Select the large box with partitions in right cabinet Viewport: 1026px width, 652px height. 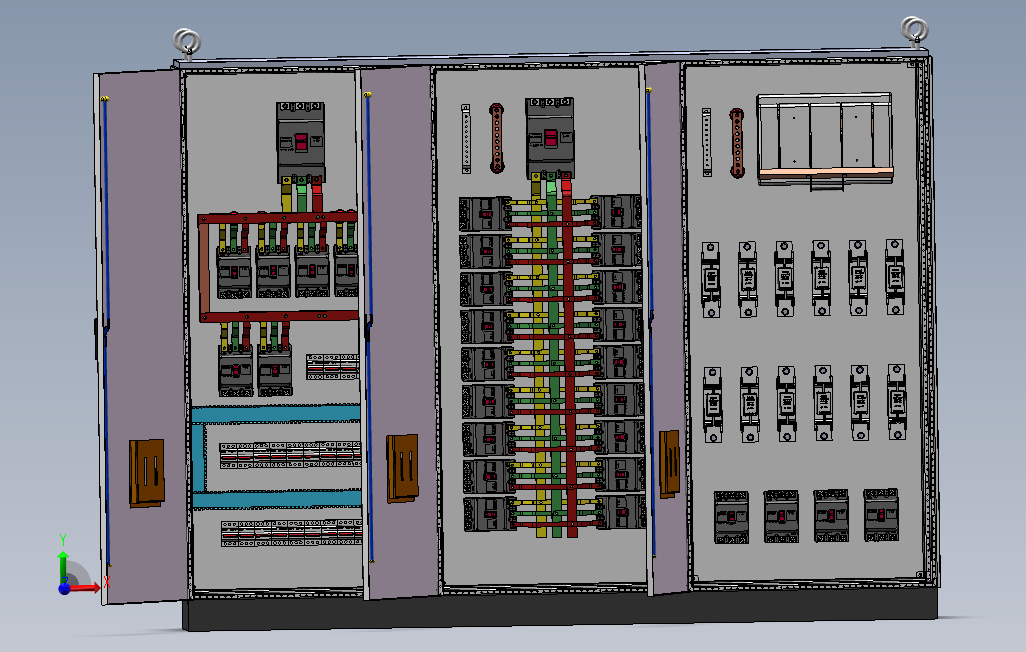pyautogui.click(x=825, y=139)
